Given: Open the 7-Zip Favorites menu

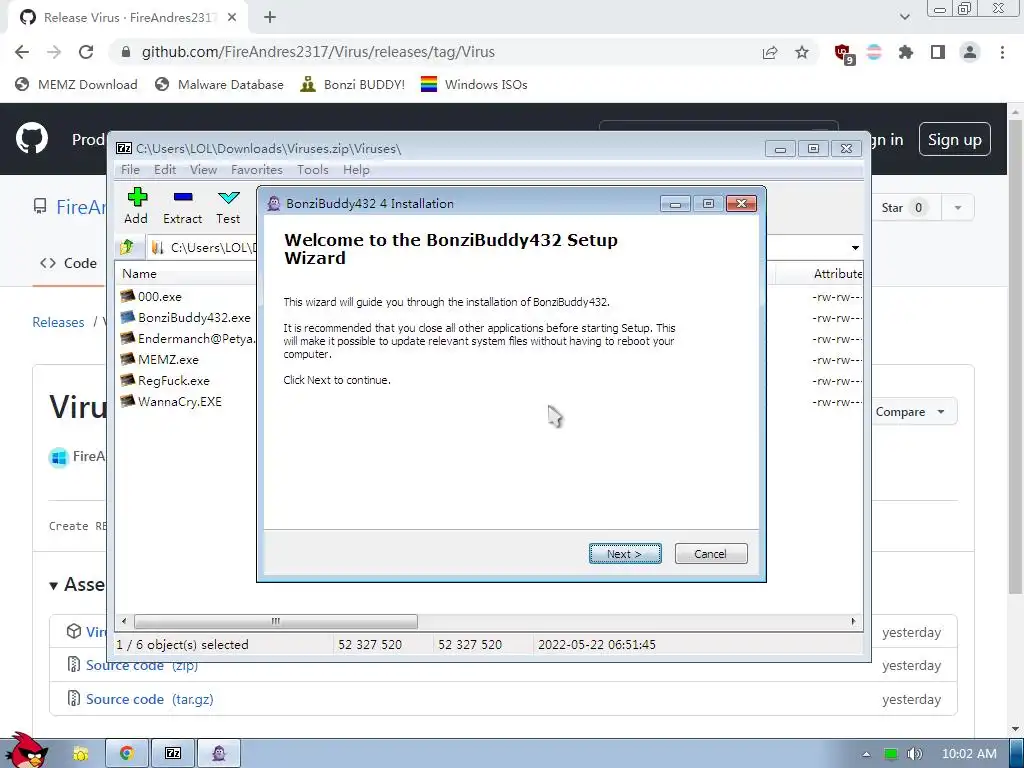Looking at the screenshot, I should tap(257, 170).
